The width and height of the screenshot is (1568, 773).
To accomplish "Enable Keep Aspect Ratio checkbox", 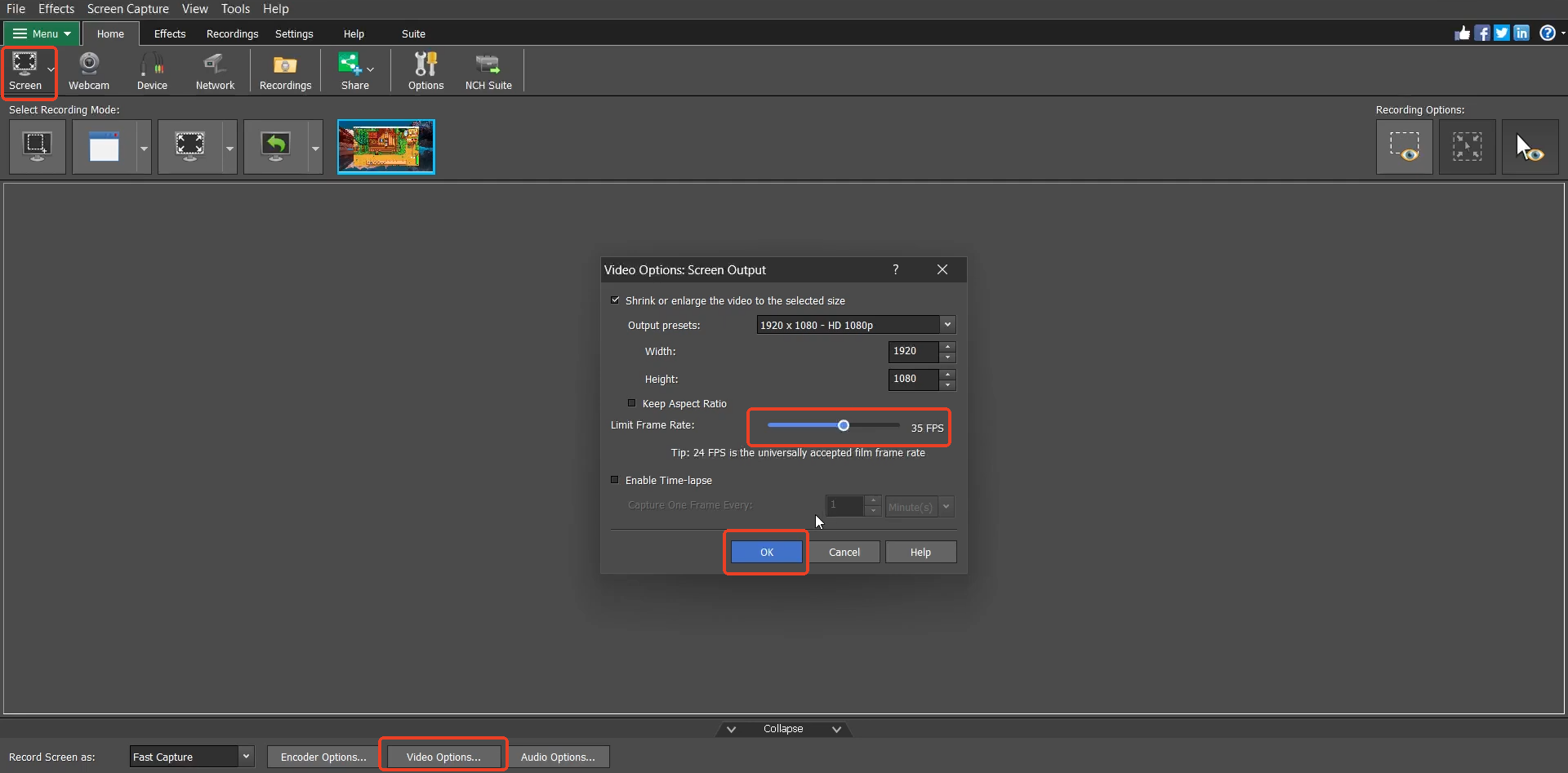I will 631,403.
